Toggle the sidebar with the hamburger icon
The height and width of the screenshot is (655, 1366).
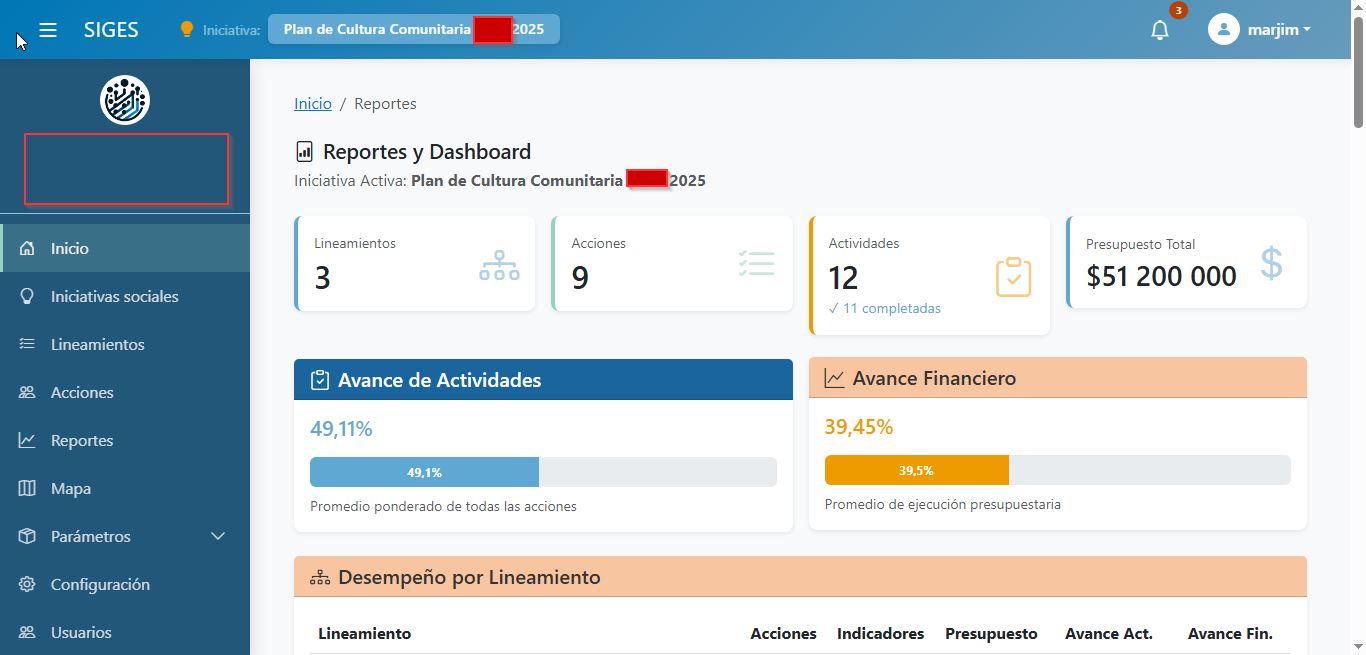(48, 29)
